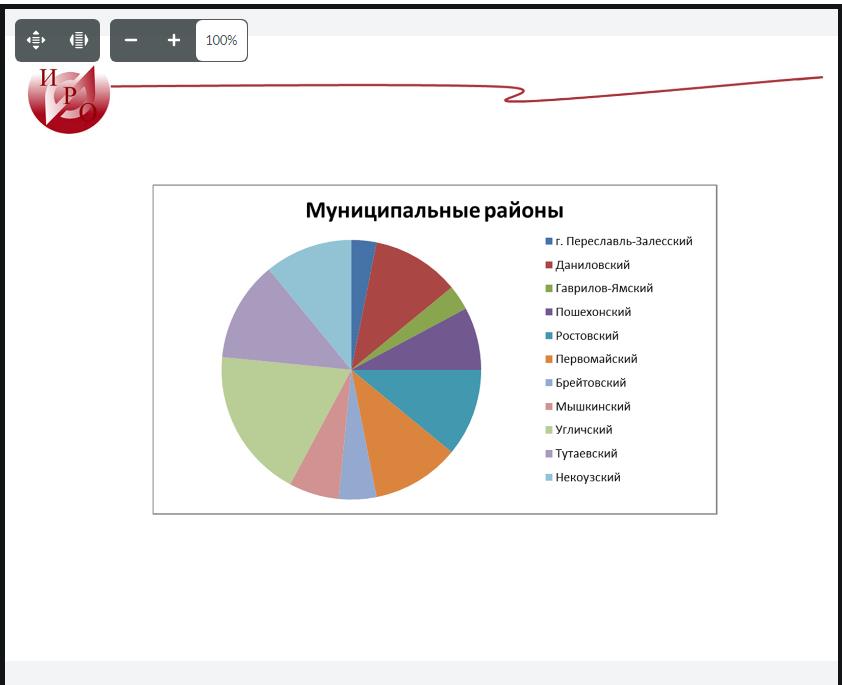The image size is (842, 685).
Task: Zoom in with the plus button
Action: tap(173, 40)
